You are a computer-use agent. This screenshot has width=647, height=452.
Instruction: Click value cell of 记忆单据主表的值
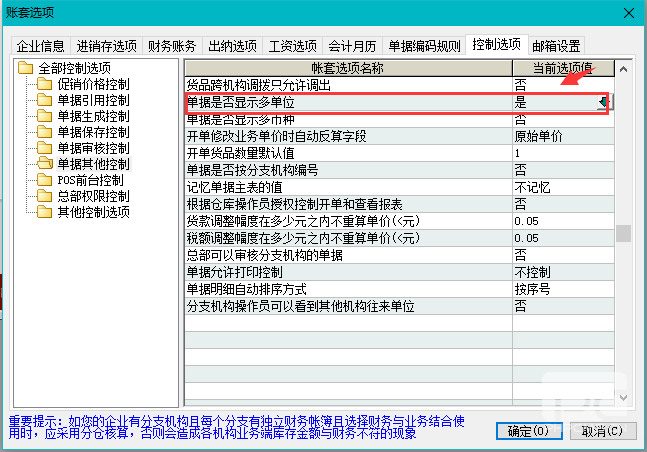point(560,186)
